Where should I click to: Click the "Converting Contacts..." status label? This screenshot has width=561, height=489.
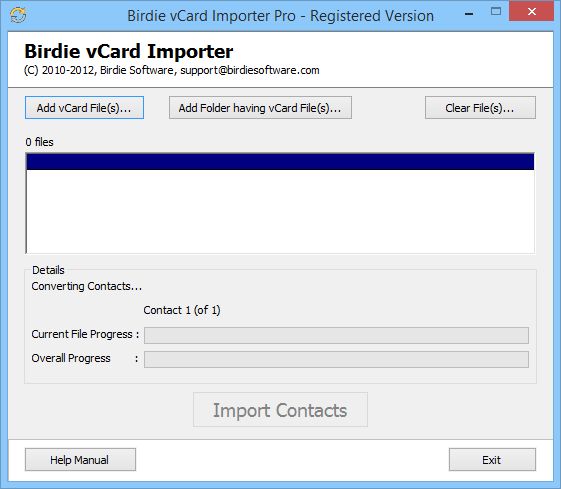87,286
